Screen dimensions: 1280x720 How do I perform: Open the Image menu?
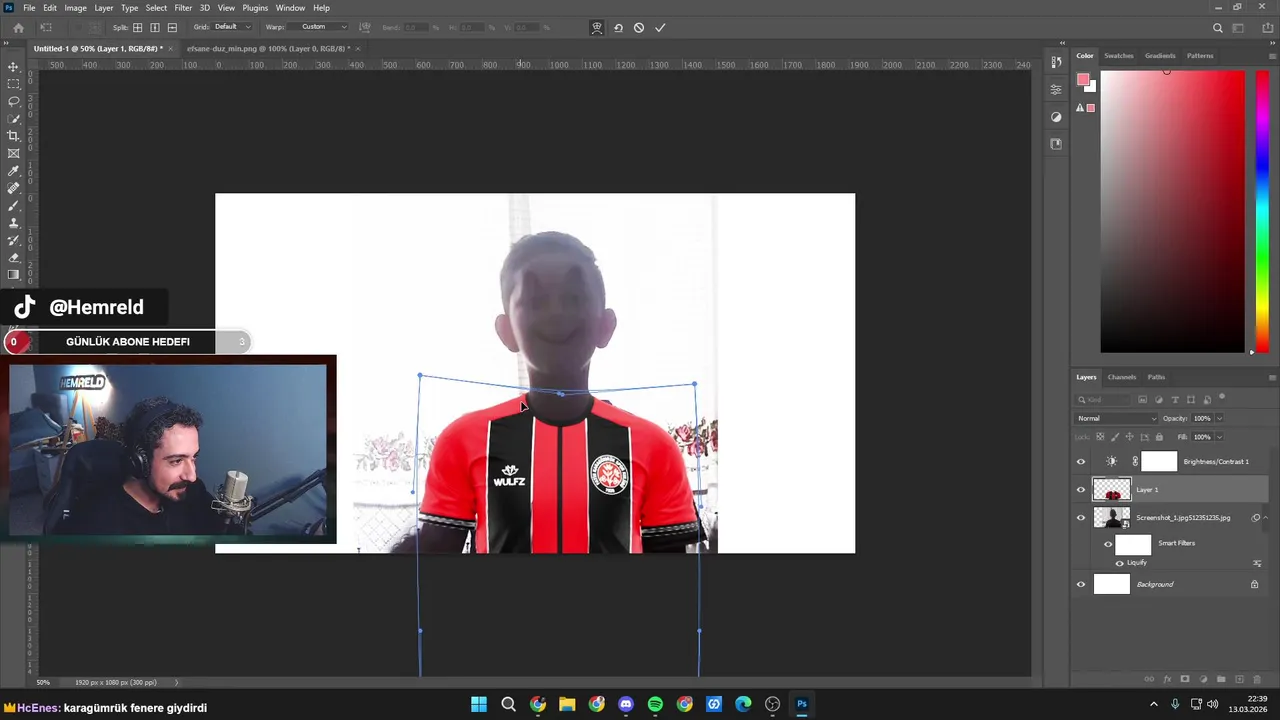pyautogui.click(x=75, y=8)
